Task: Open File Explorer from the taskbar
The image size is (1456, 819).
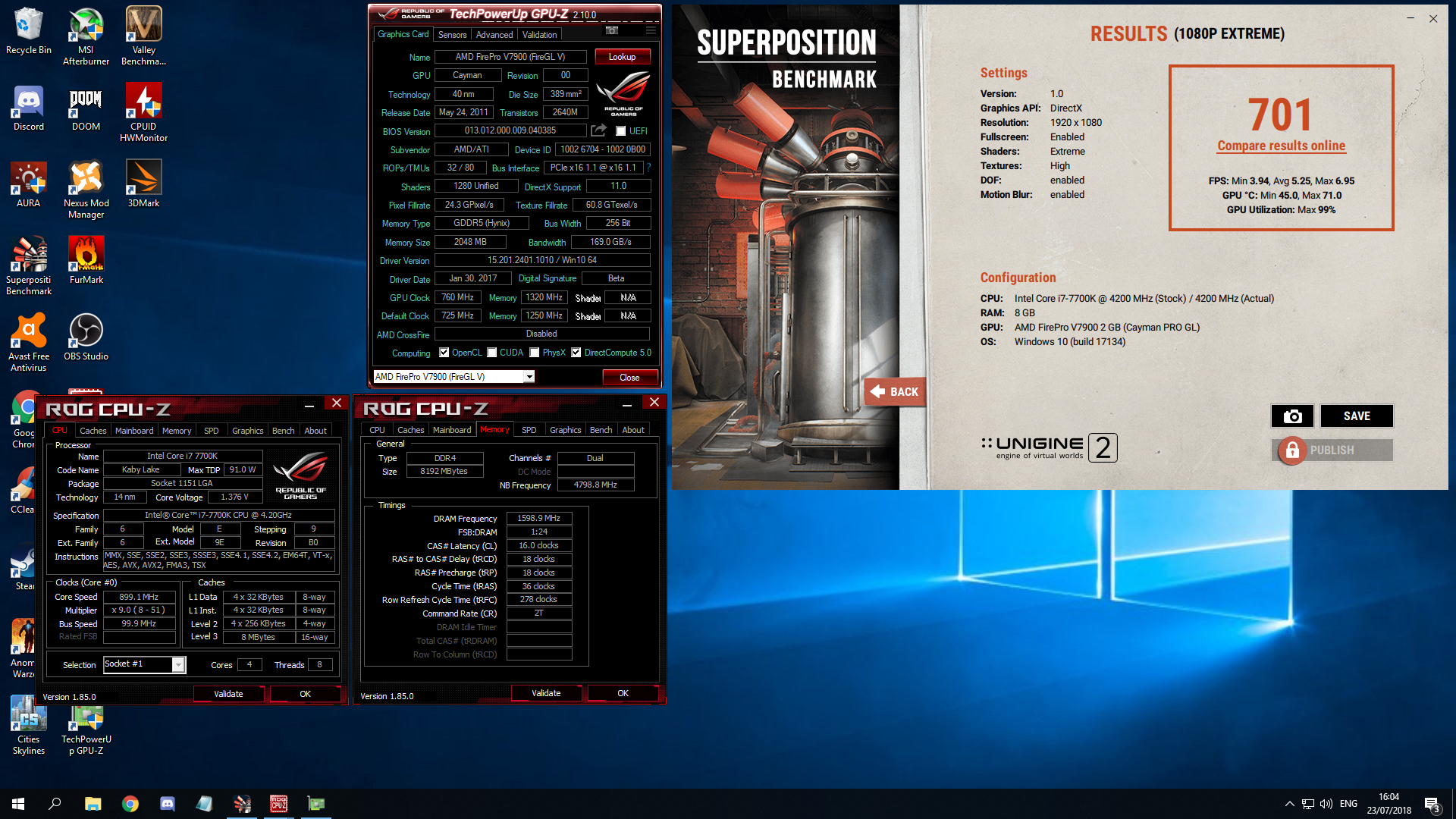Action: coord(93,804)
